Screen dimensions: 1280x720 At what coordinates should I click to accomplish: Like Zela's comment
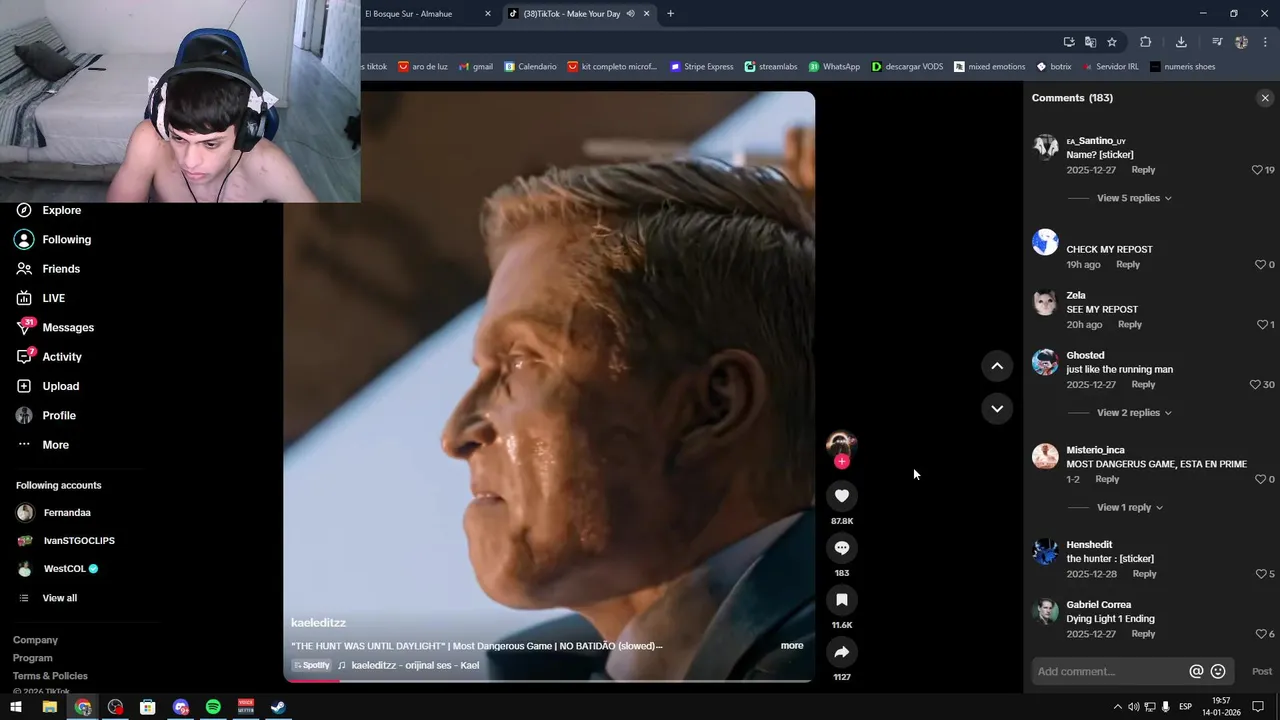coord(1262,325)
